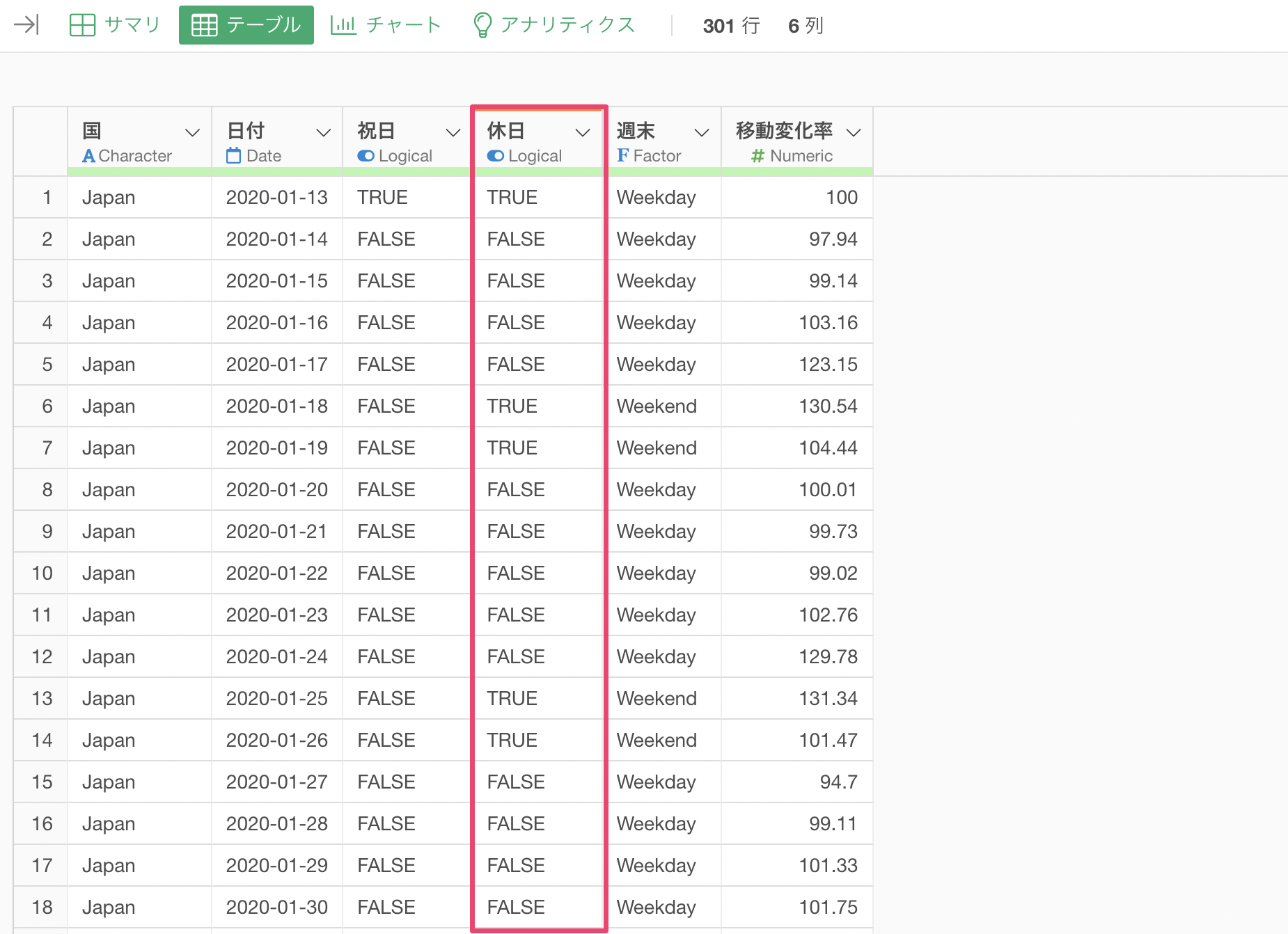Click the 6 列 column count
The height and width of the screenshot is (934, 1288).
pyautogui.click(x=806, y=26)
